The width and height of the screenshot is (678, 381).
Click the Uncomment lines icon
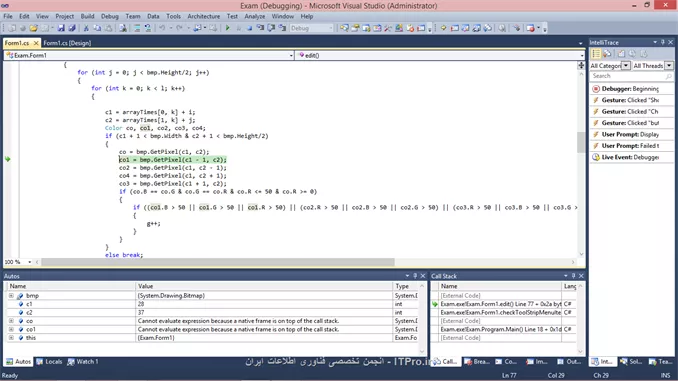pos(148,28)
